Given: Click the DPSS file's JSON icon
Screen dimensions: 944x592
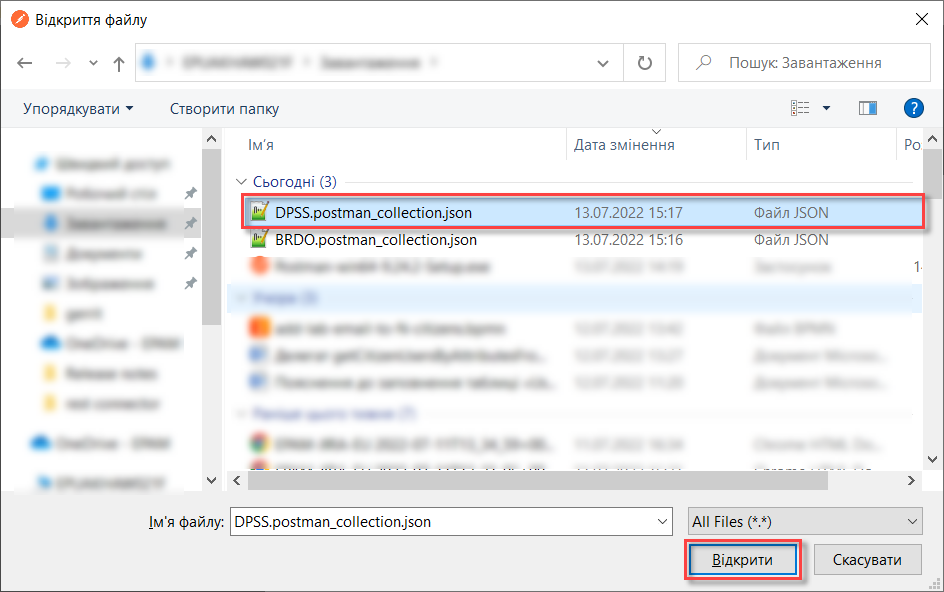Looking at the screenshot, I should 259,212.
